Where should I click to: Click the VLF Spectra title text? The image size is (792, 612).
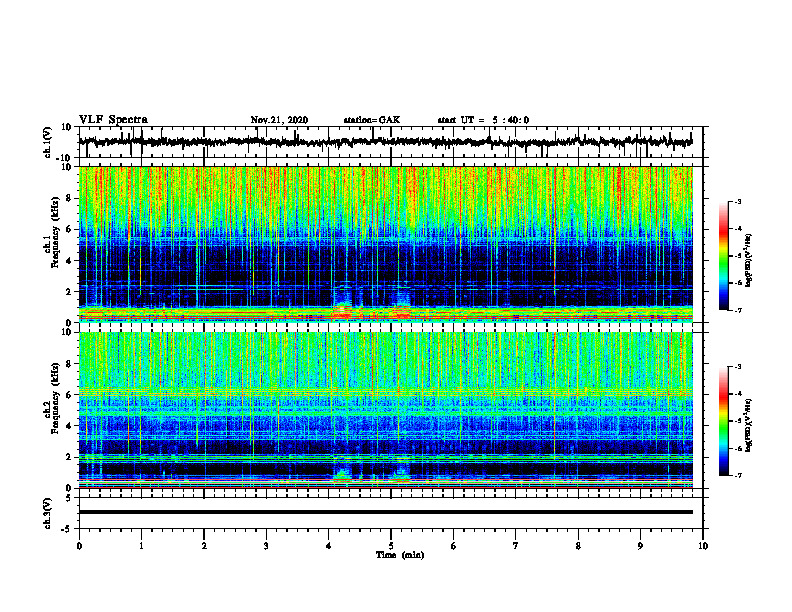pyautogui.click(x=113, y=120)
